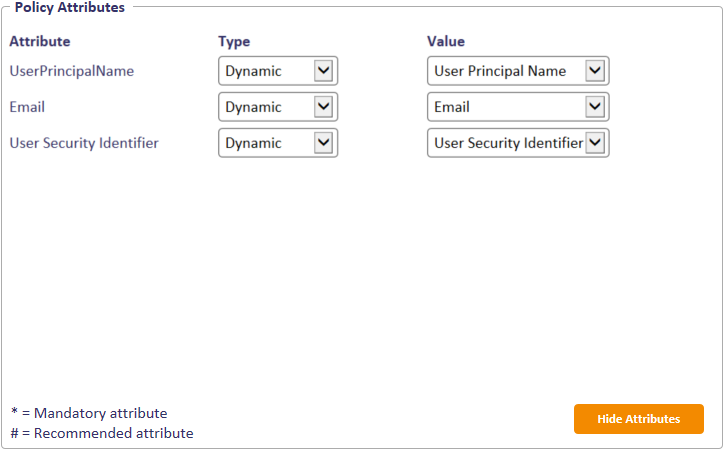
Task: Click arrow icon on Email Type combo
Action: 323,107
